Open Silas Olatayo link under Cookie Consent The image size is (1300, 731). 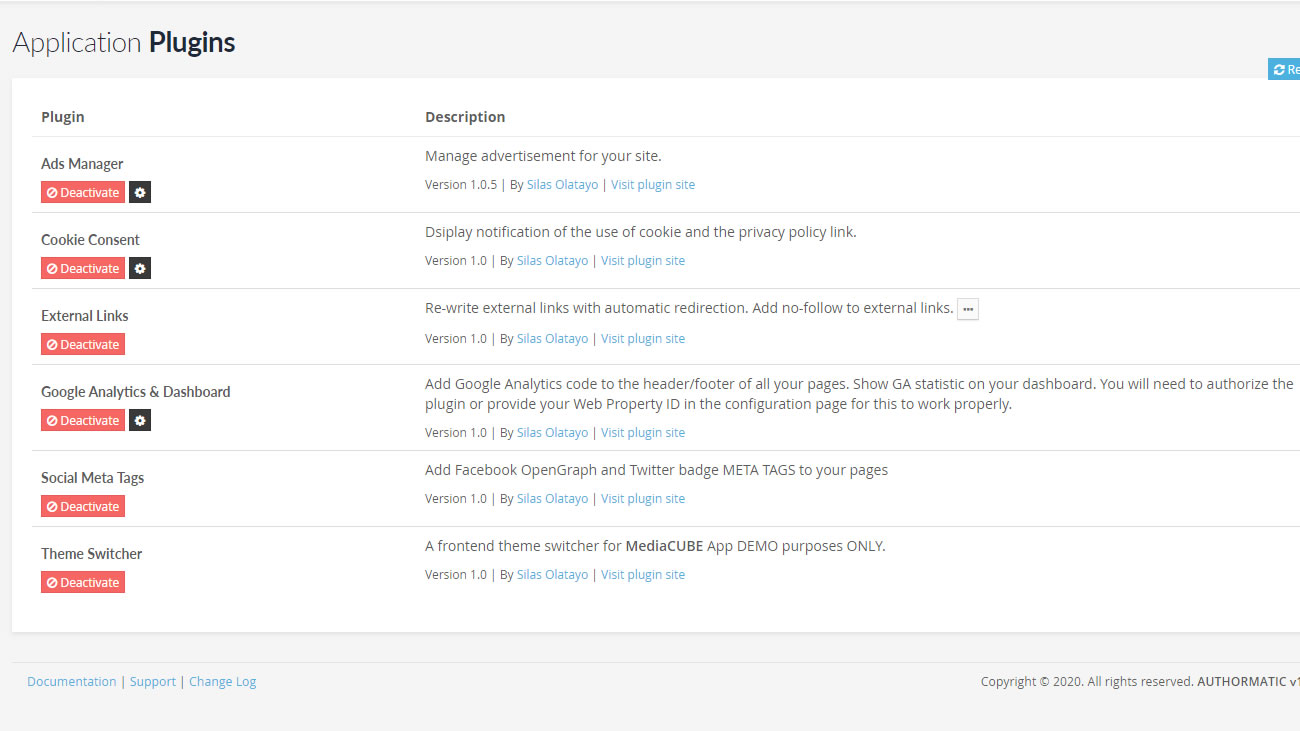click(x=552, y=261)
